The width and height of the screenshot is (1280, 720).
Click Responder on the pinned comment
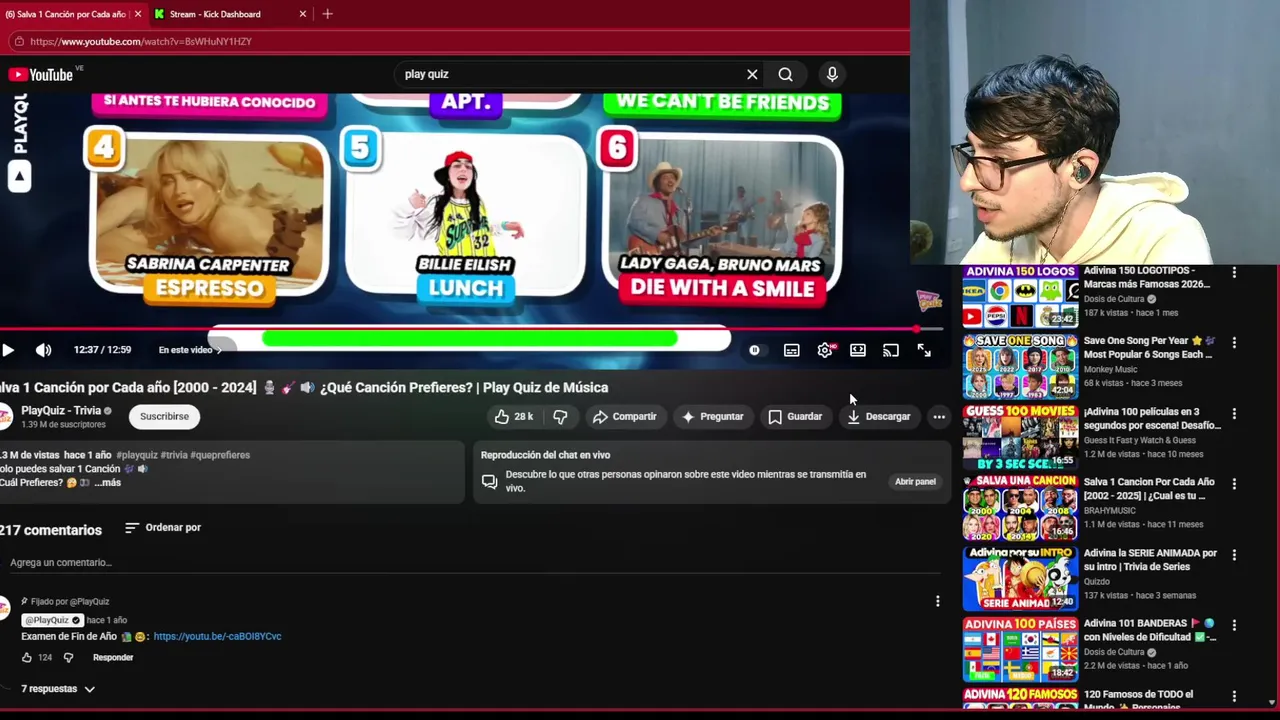coord(113,658)
